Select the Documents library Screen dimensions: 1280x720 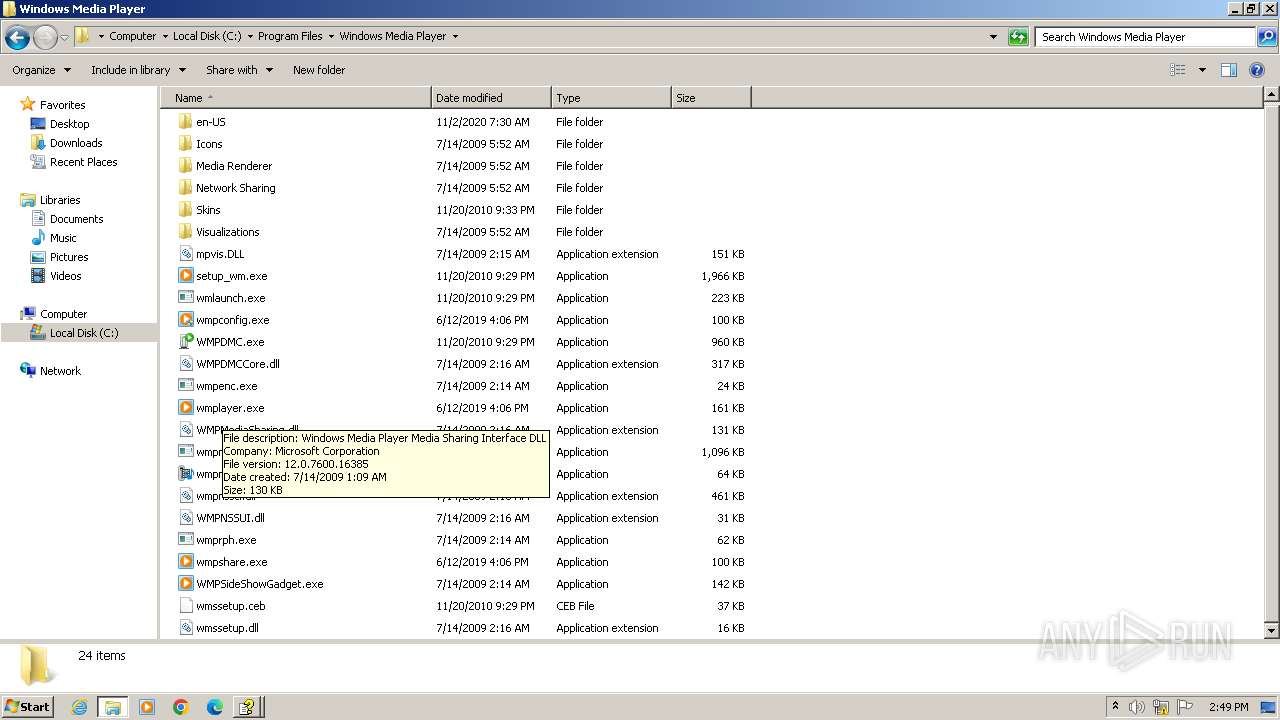76,219
